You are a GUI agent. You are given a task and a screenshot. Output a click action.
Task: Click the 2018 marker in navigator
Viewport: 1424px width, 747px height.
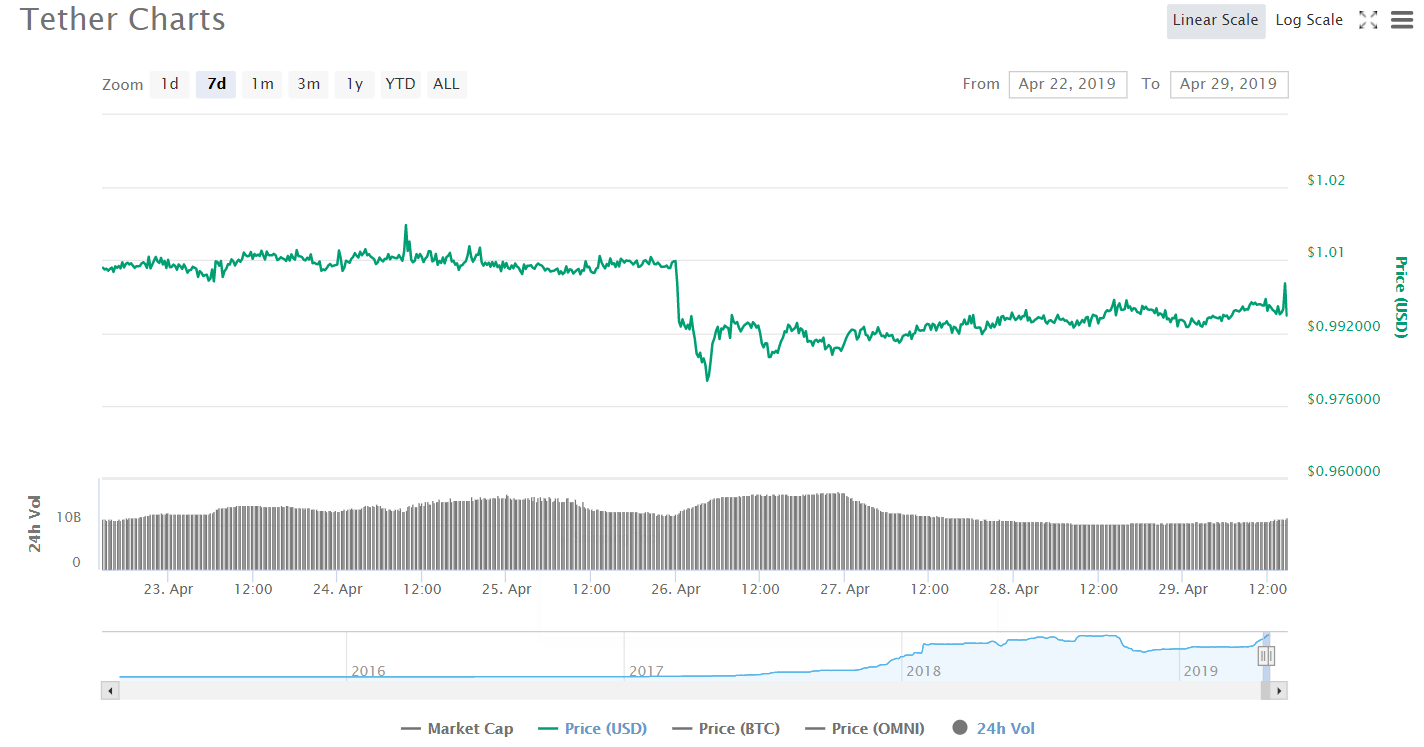923,671
